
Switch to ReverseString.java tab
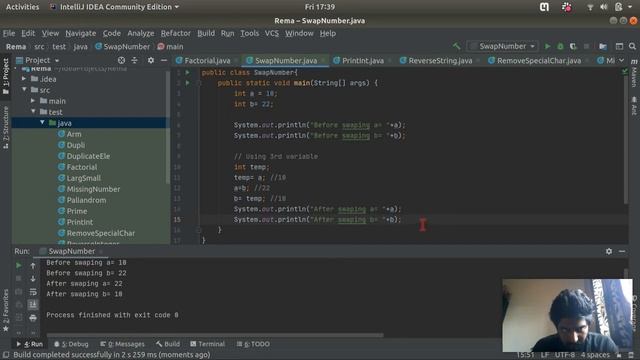pyautogui.click(x=440, y=60)
